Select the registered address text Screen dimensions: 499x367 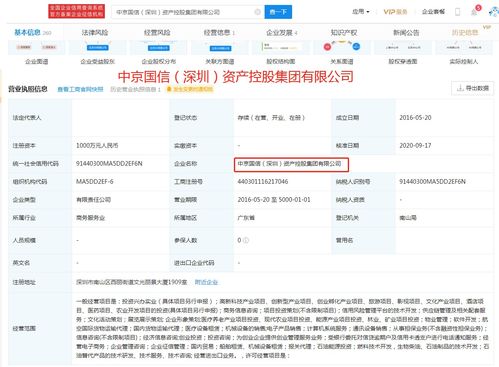coord(131,282)
